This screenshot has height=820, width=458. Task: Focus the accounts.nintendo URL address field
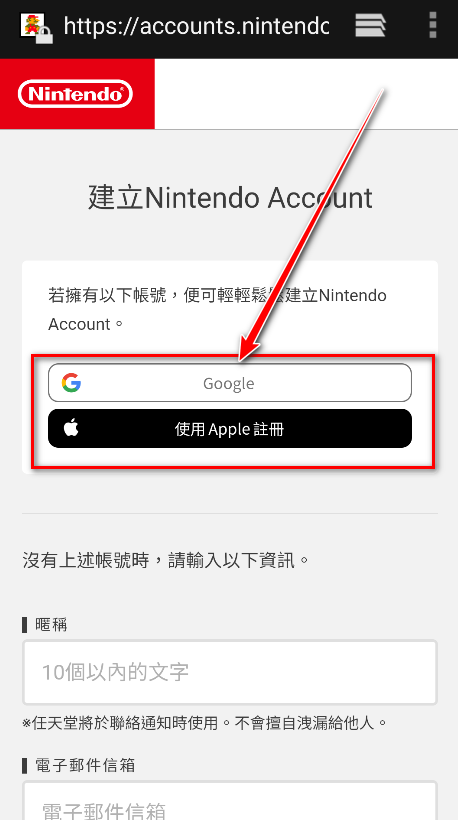click(x=196, y=25)
